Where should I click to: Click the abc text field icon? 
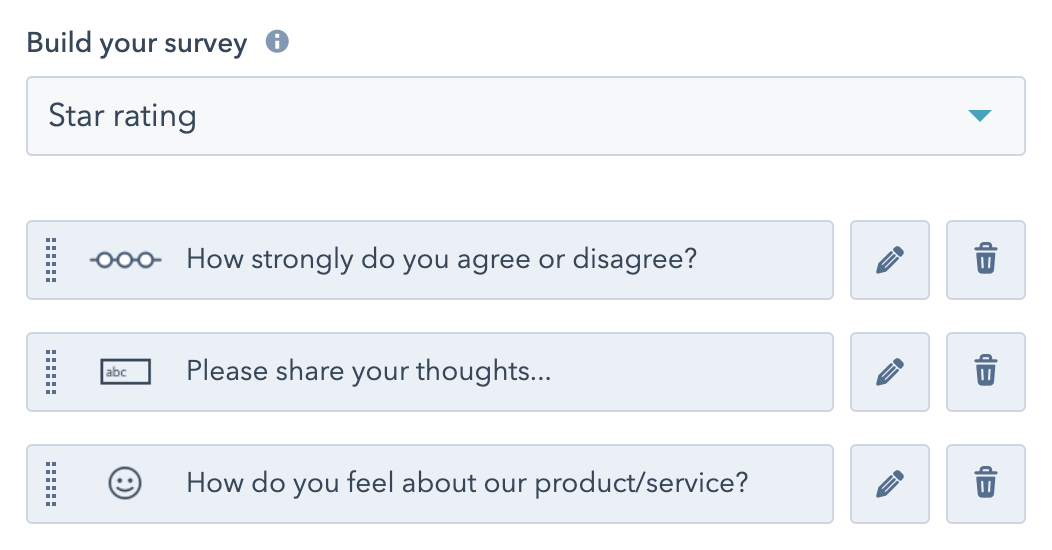point(125,372)
